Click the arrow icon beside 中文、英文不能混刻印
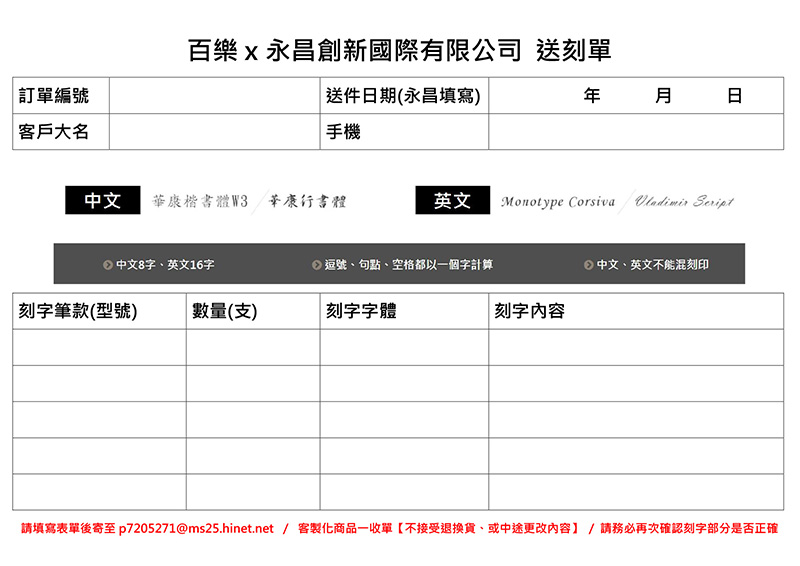Viewport: 800px width, 566px height. coord(589,265)
